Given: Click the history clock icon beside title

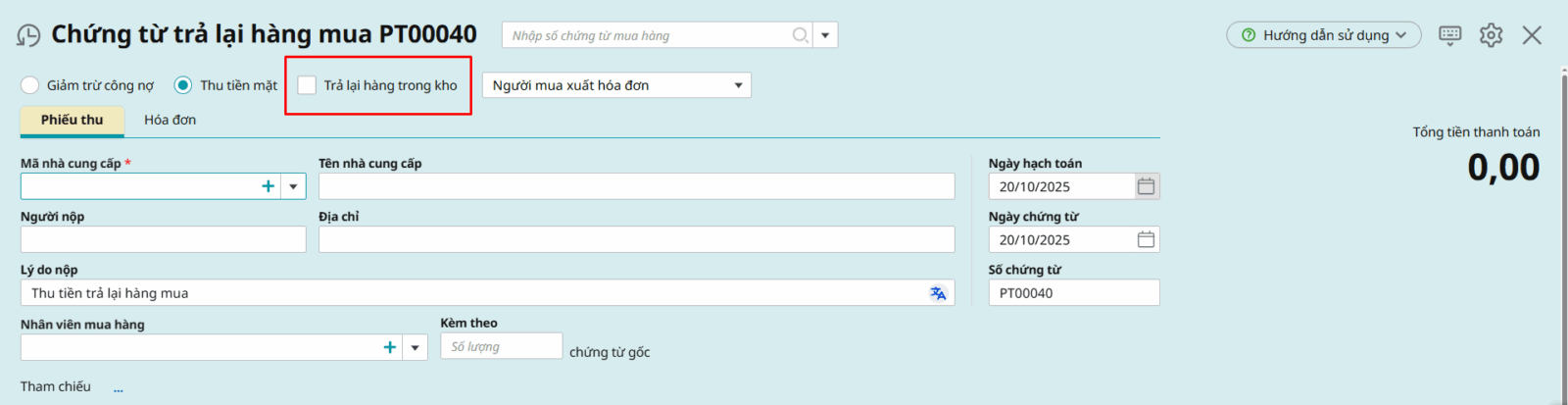Looking at the screenshot, I should (28, 36).
